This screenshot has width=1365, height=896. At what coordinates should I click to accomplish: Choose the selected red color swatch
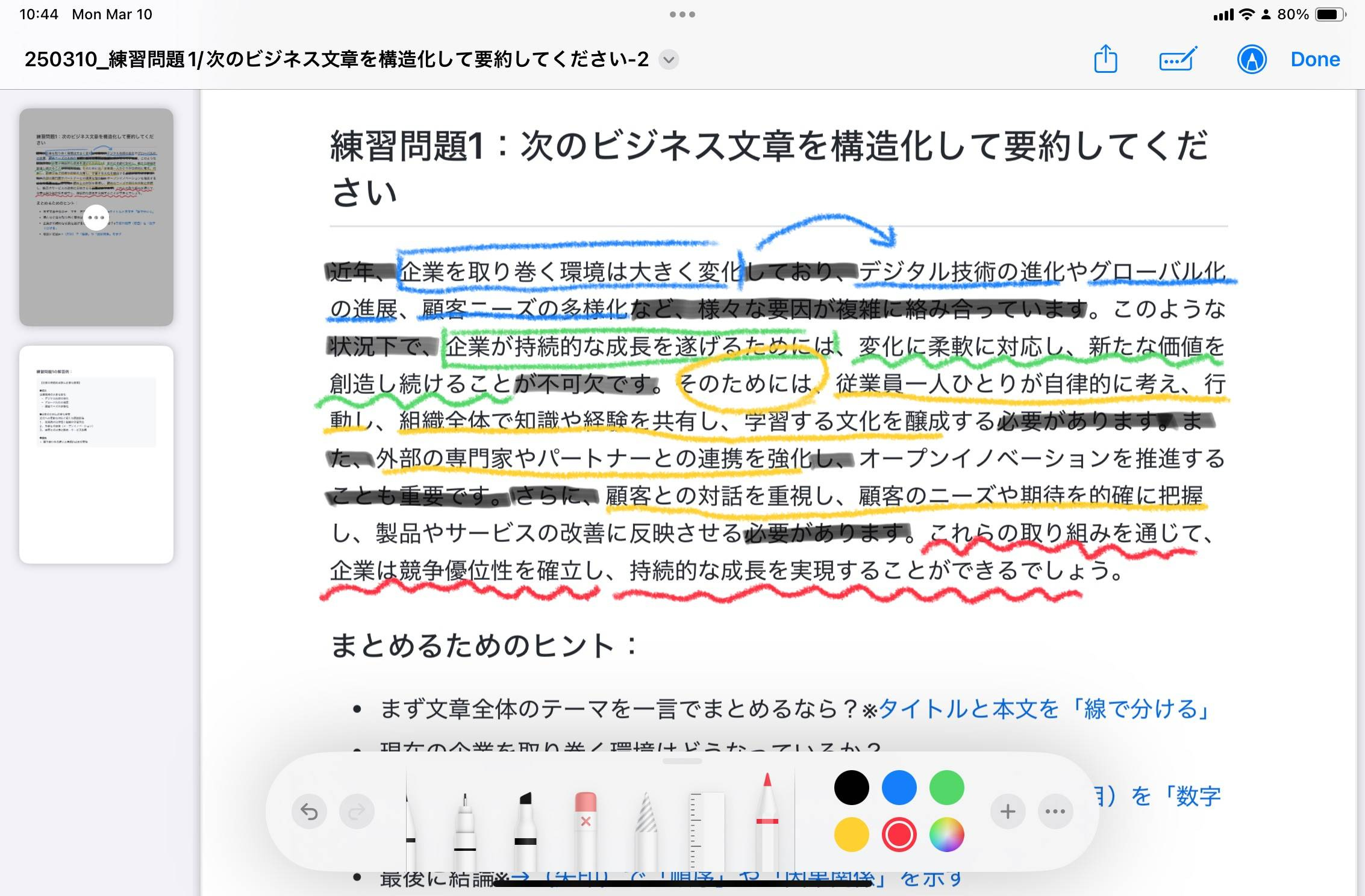point(899,835)
